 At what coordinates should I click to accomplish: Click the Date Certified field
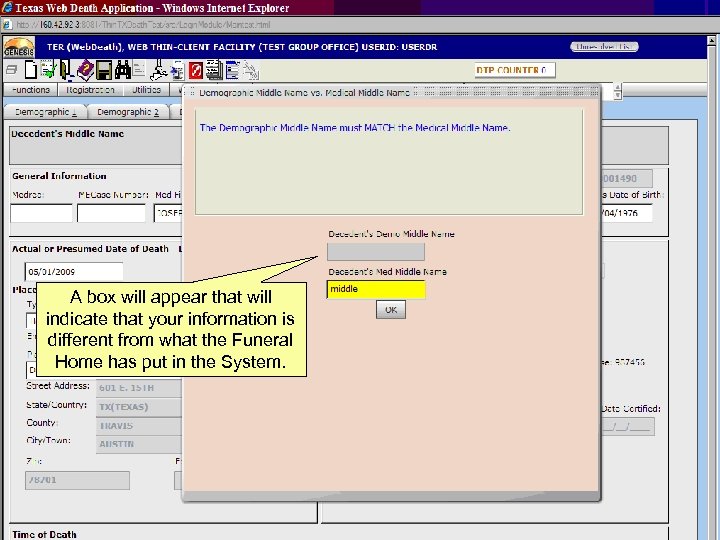[x=628, y=427]
